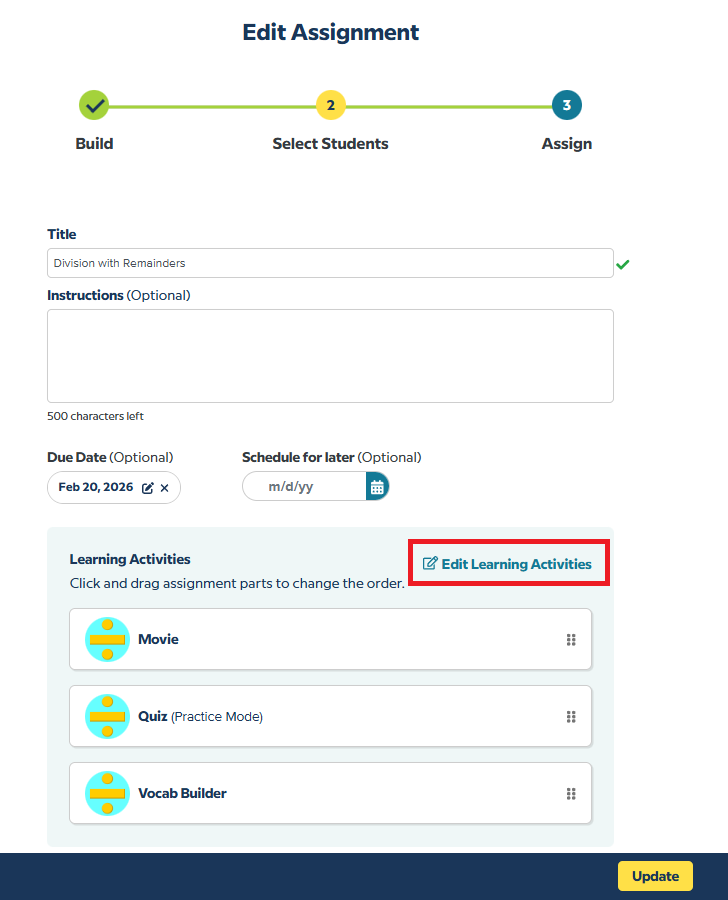Click the step 3 Assign circle
This screenshot has height=900, width=728.
(567, 104)
